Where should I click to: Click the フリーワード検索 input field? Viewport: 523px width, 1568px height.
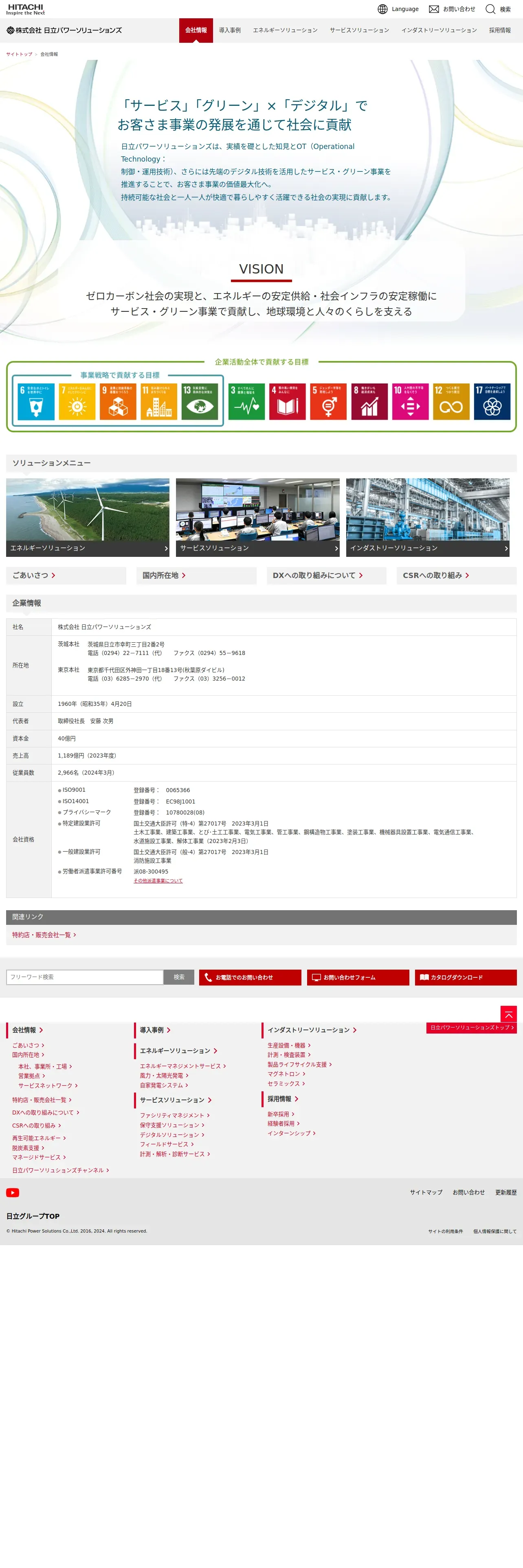tap(85, 977)
